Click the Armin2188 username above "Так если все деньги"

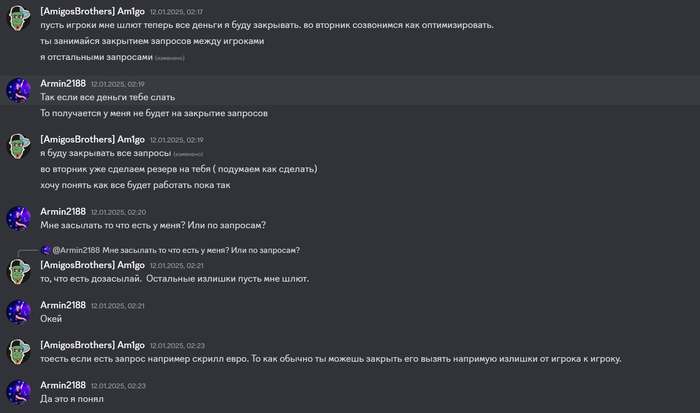[62, 84]
